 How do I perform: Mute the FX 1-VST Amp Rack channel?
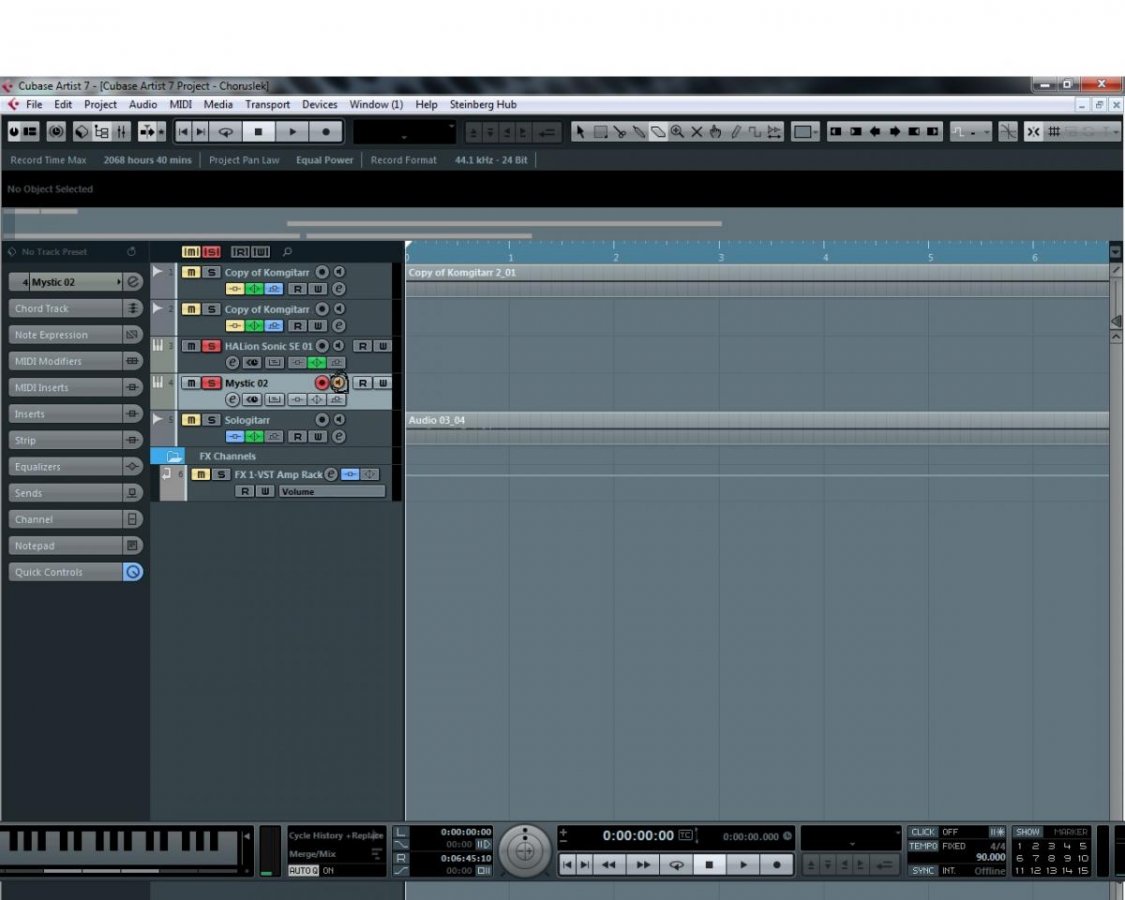coord(200,474)
